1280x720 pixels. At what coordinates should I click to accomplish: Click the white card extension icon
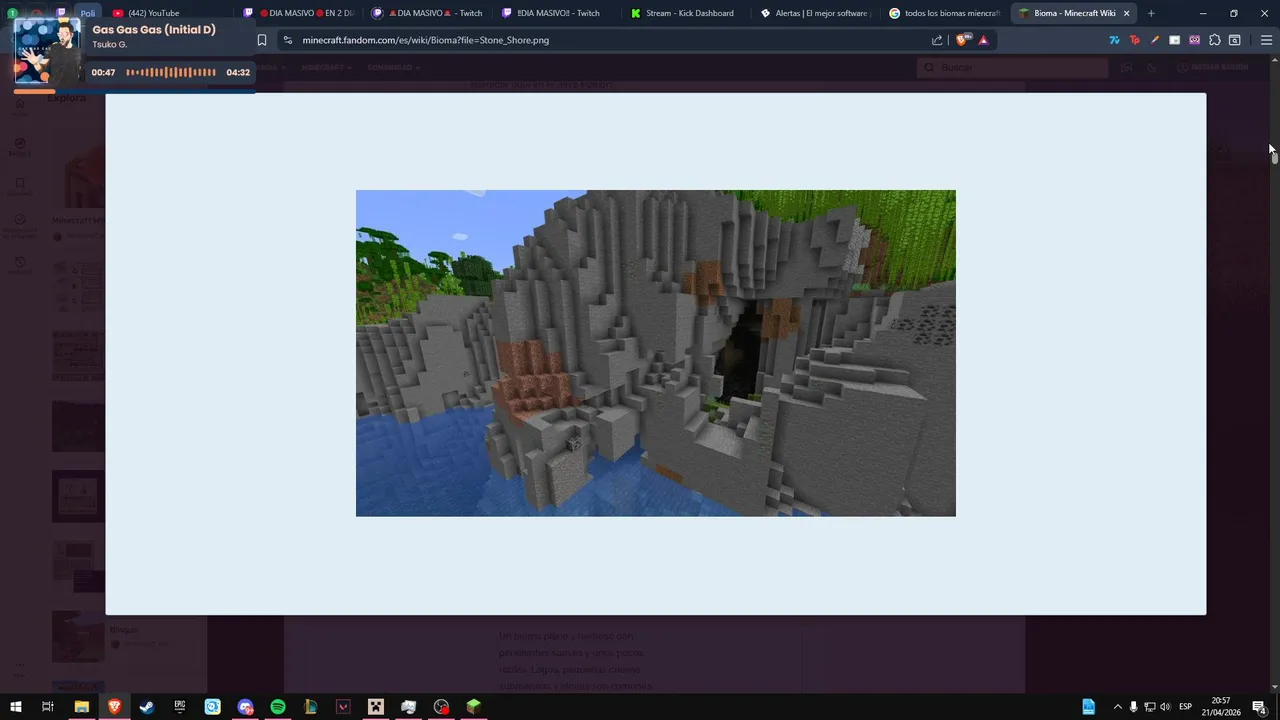(1174, 40)
